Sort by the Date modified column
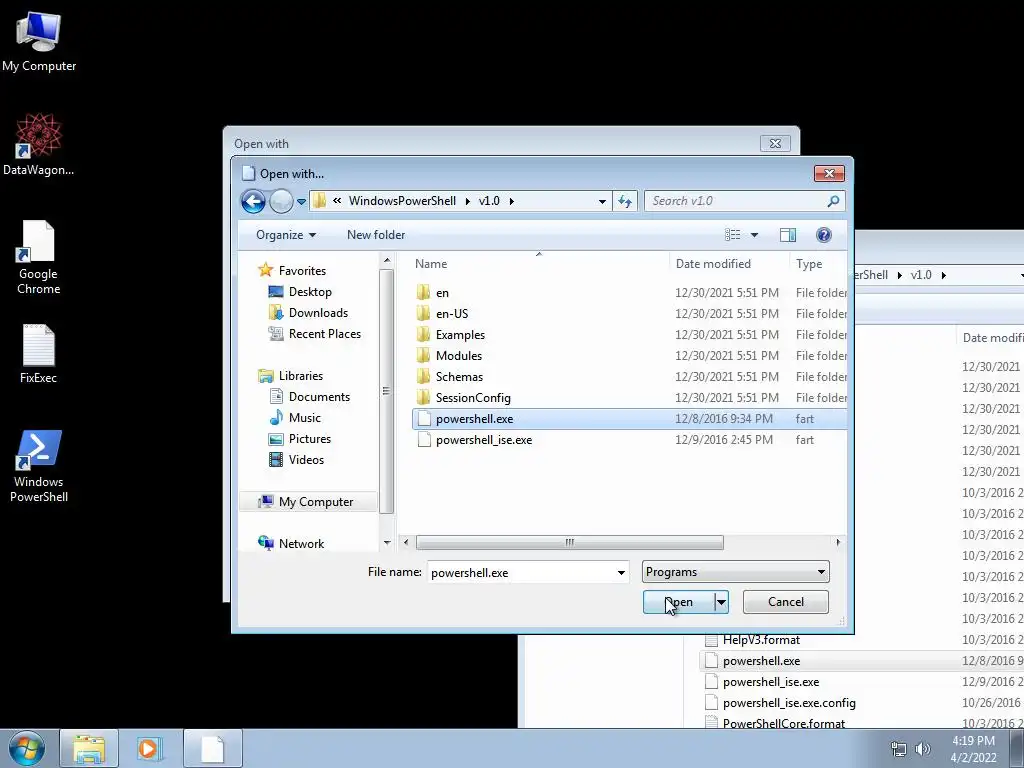 [x=729, y=264]
